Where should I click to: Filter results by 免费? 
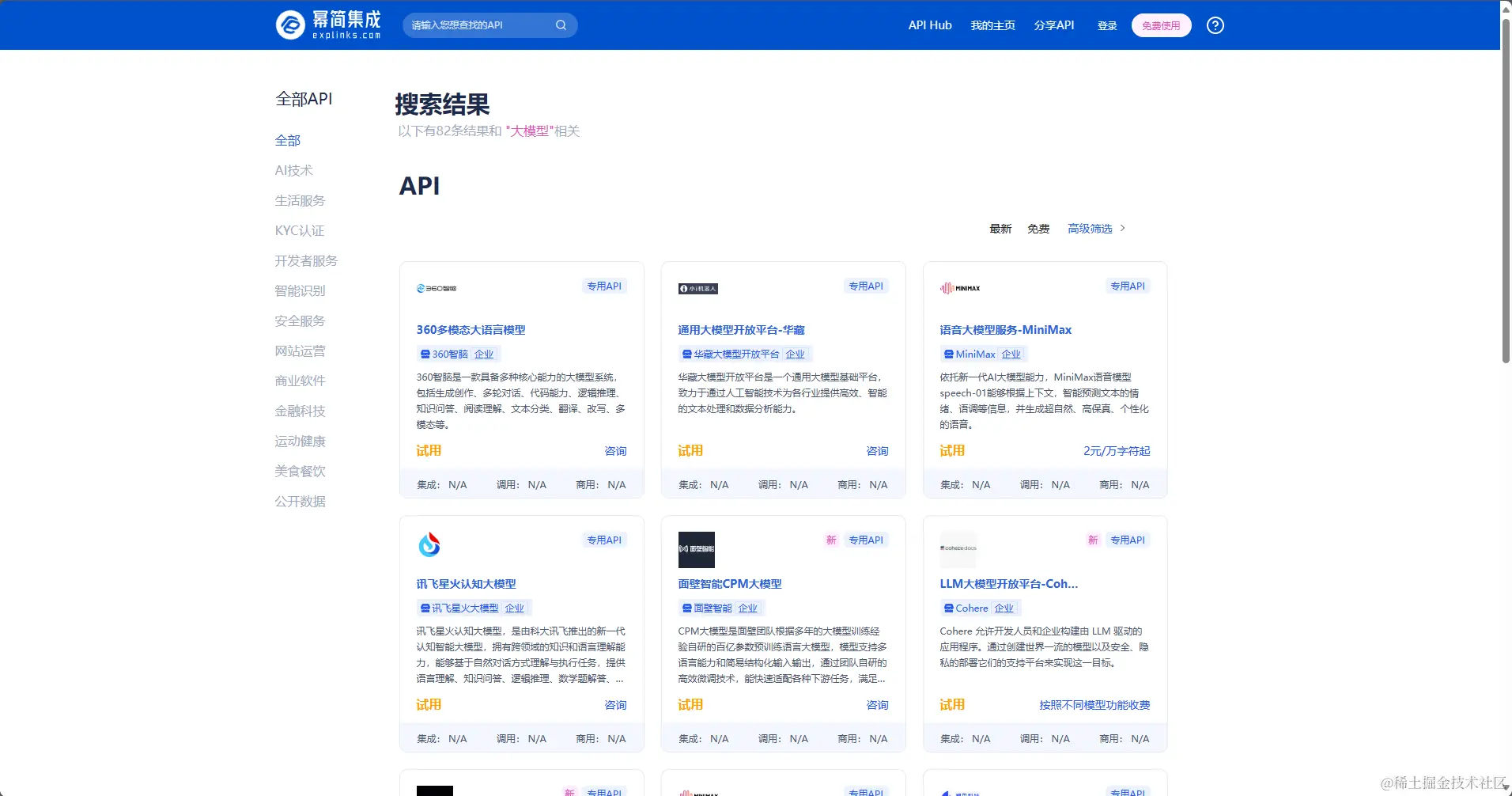(1038, 229)
